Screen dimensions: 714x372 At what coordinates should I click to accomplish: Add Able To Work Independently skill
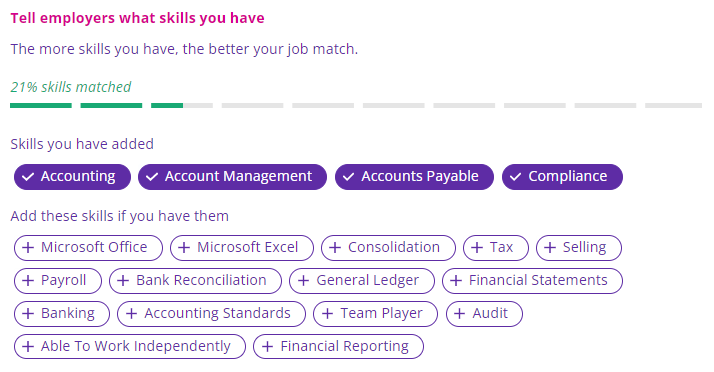click(x=130, y=347)
